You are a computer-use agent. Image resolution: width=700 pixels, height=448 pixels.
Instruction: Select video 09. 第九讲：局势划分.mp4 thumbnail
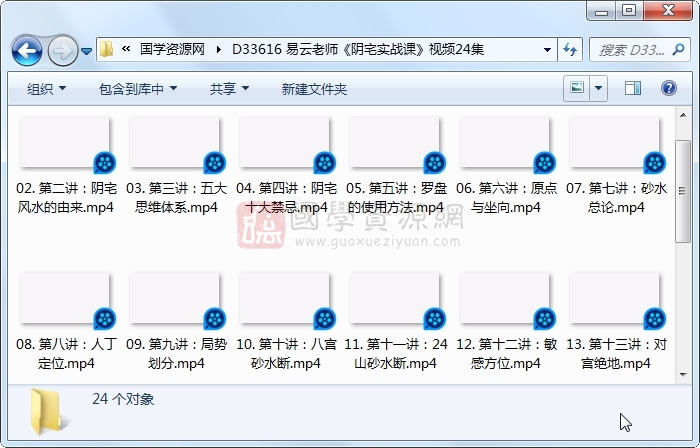[x=175, y=300]
